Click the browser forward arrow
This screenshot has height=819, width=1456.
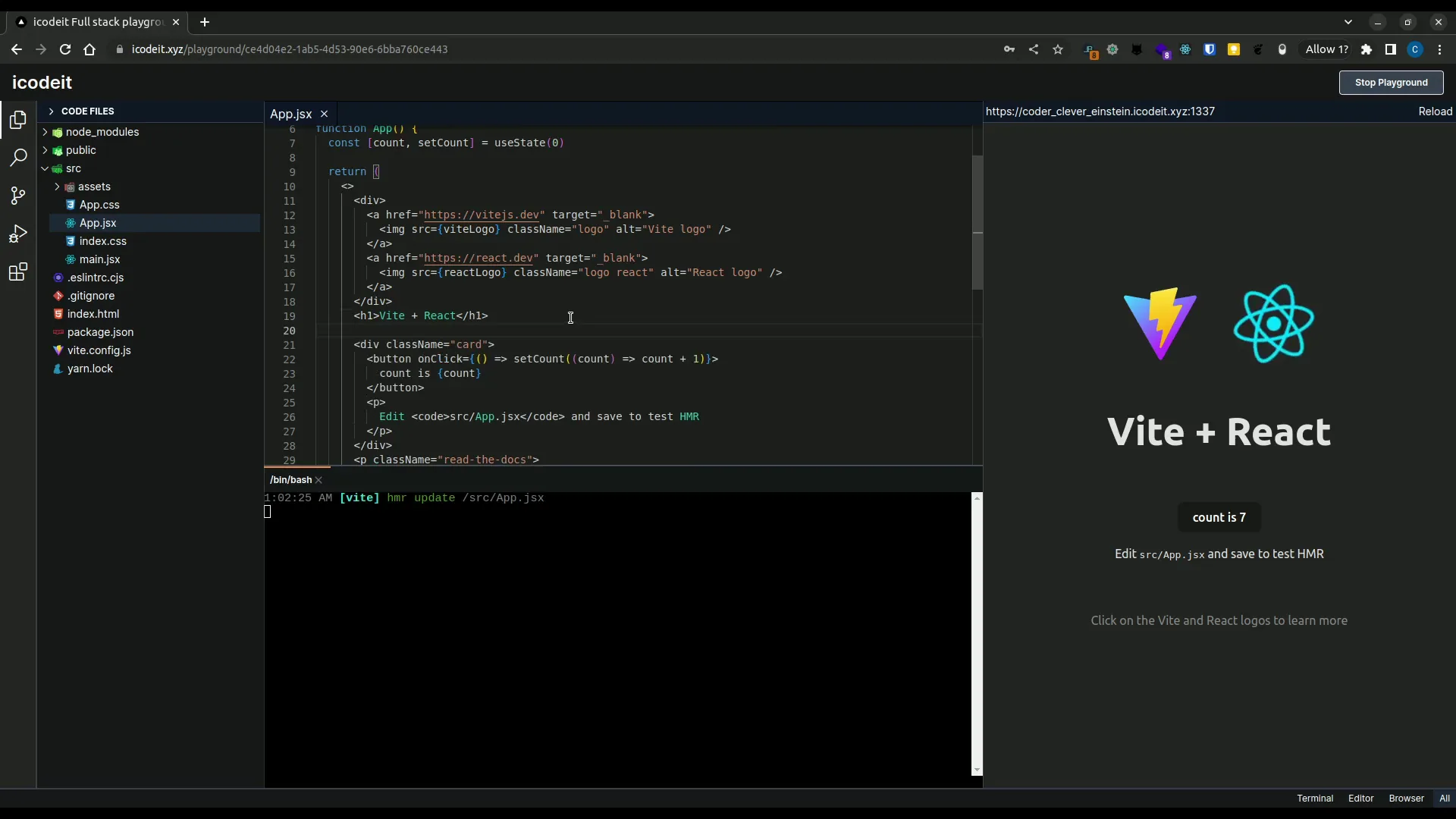41,49
